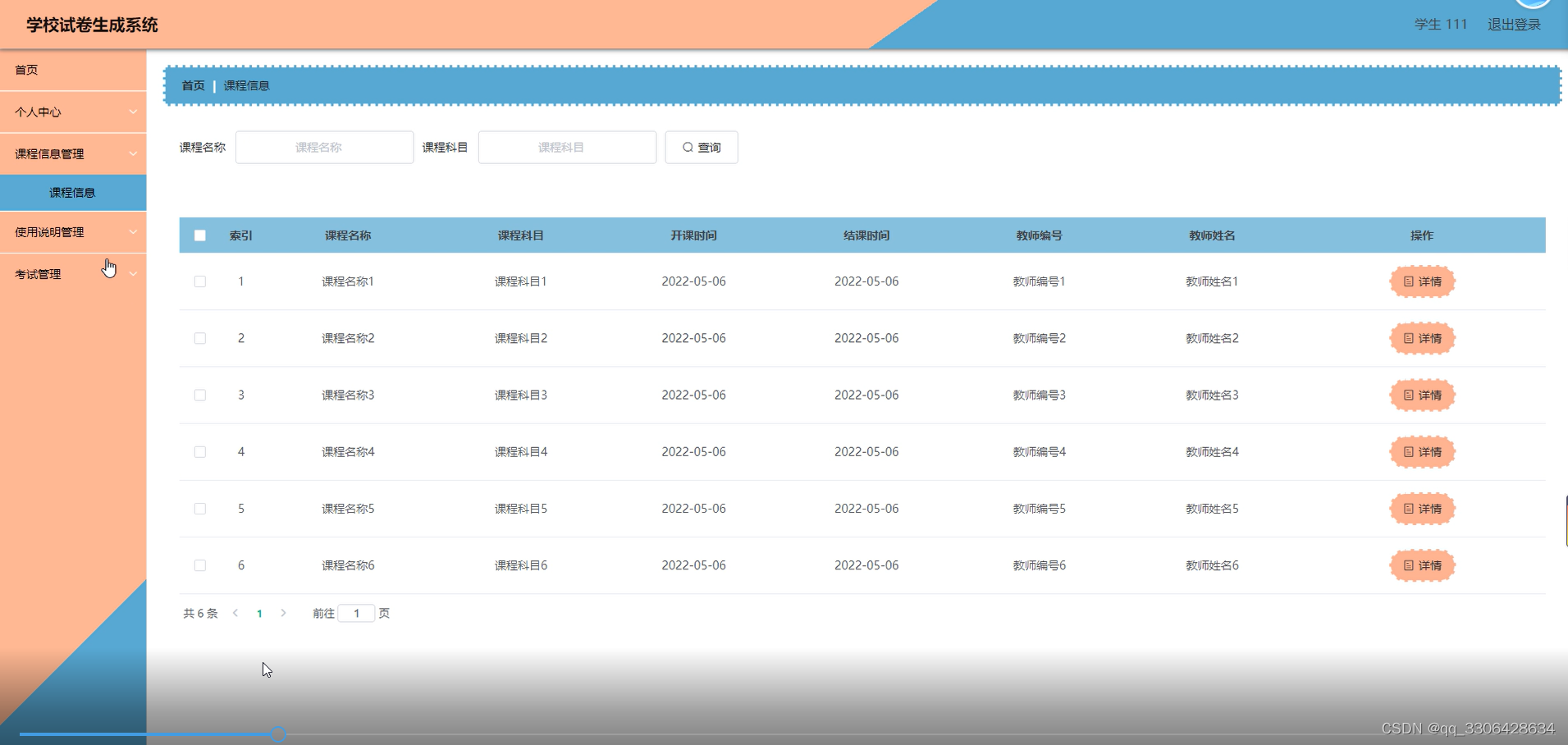Check the checkbox for row index 1
The height and width of the screenshot is (745, 1568).
click(x=199, y=281)
